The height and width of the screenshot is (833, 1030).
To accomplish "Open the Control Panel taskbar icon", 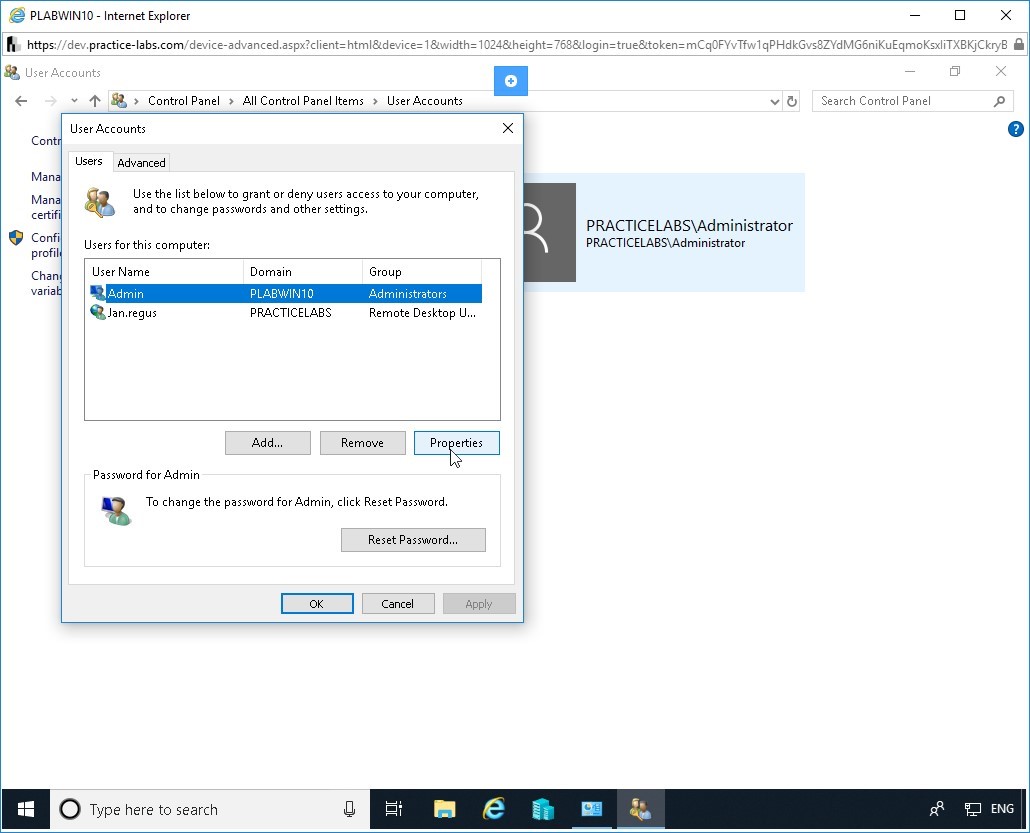I will 592,809.
